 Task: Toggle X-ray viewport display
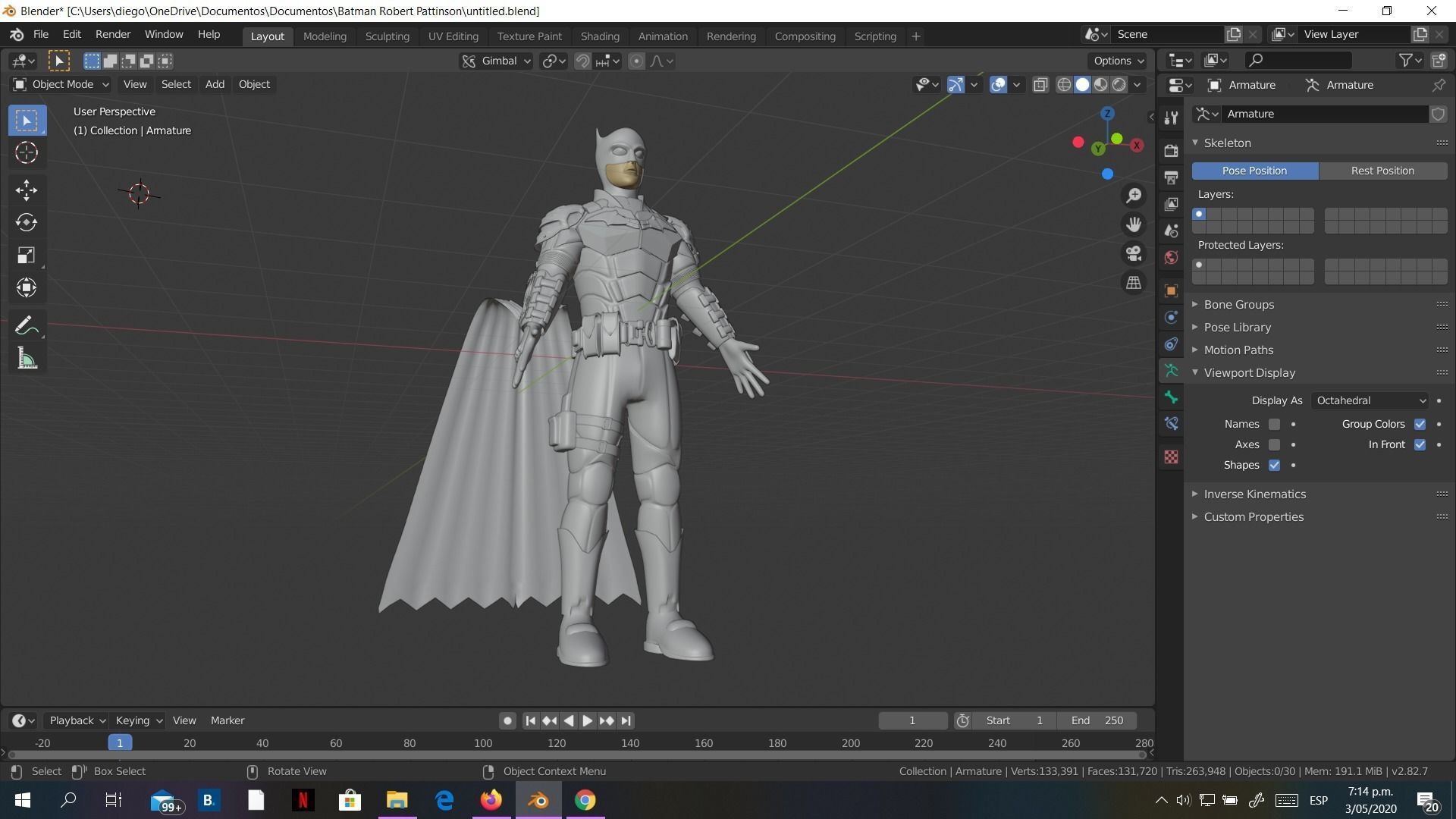pyautogui.click(x=1040, y=84)
